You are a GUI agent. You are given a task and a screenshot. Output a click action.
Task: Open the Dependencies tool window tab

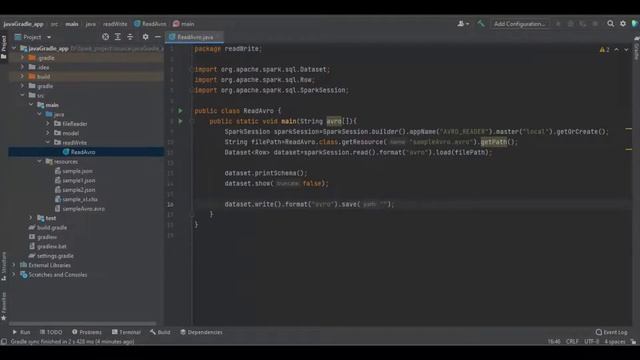[x=201, y=332]
